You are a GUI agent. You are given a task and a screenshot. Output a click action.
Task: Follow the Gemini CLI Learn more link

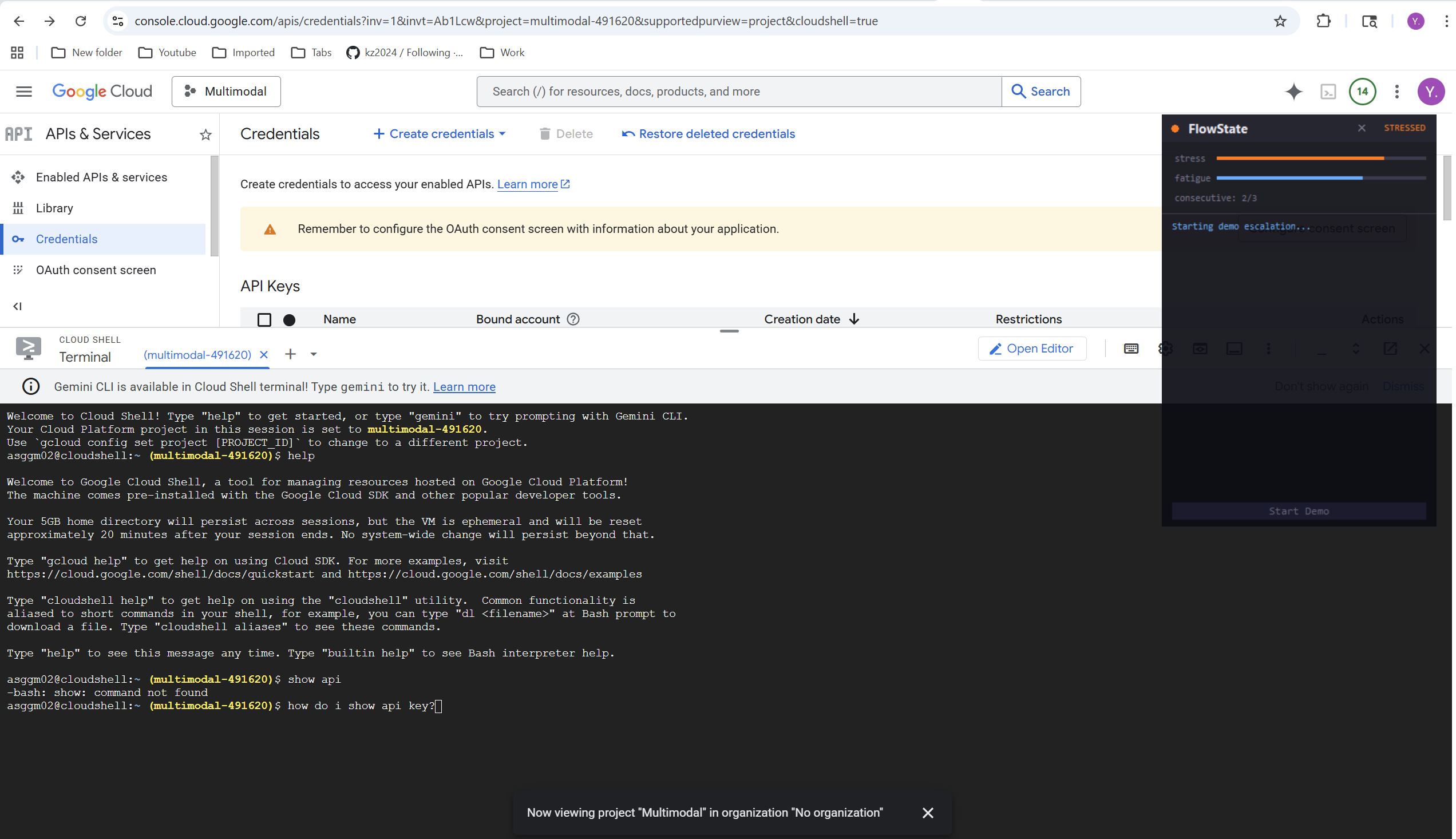click(464, 387)
